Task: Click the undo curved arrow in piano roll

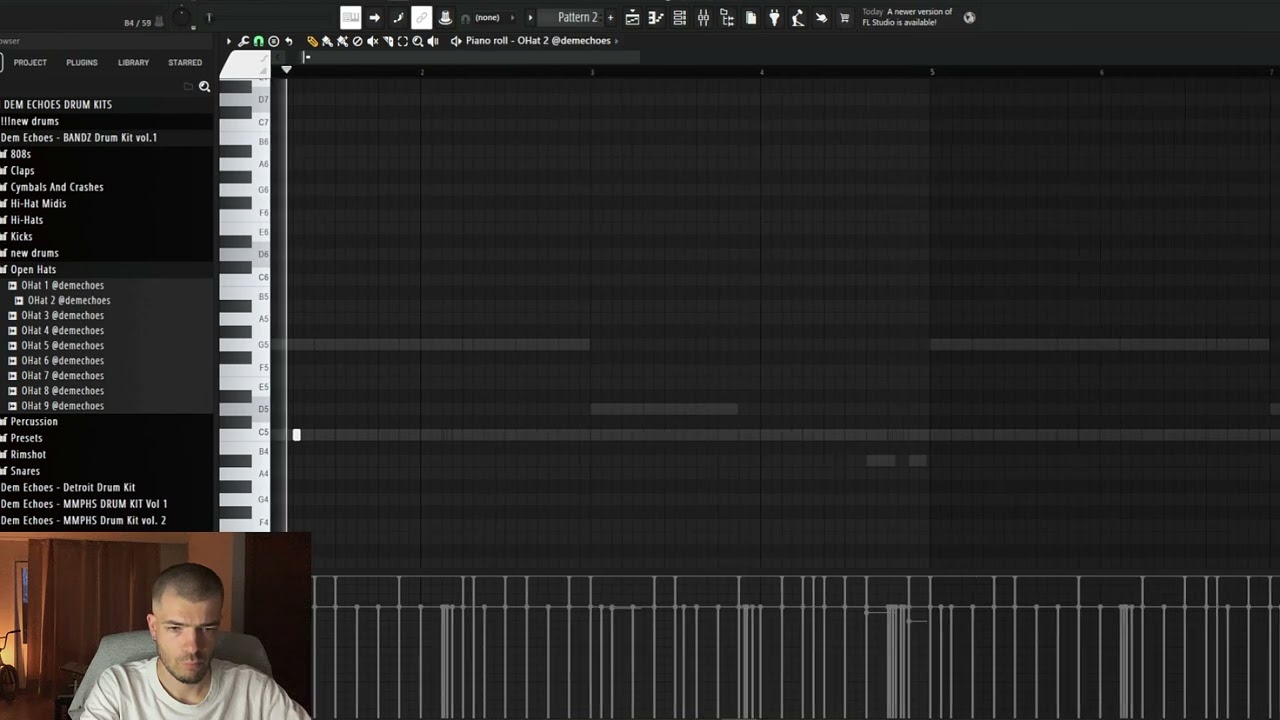Action: pyautogui.click(x=288, y=41)
